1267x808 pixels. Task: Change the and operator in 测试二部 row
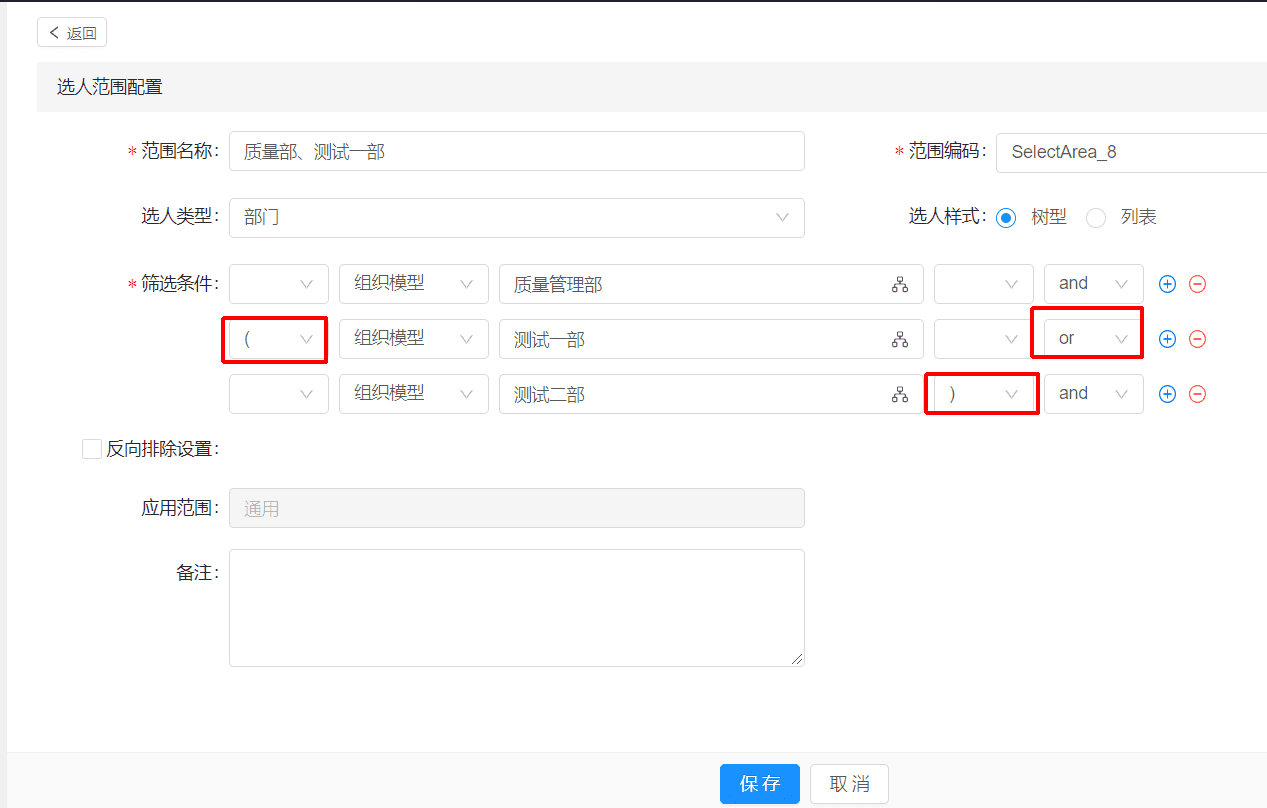[x=1094, y=394]
